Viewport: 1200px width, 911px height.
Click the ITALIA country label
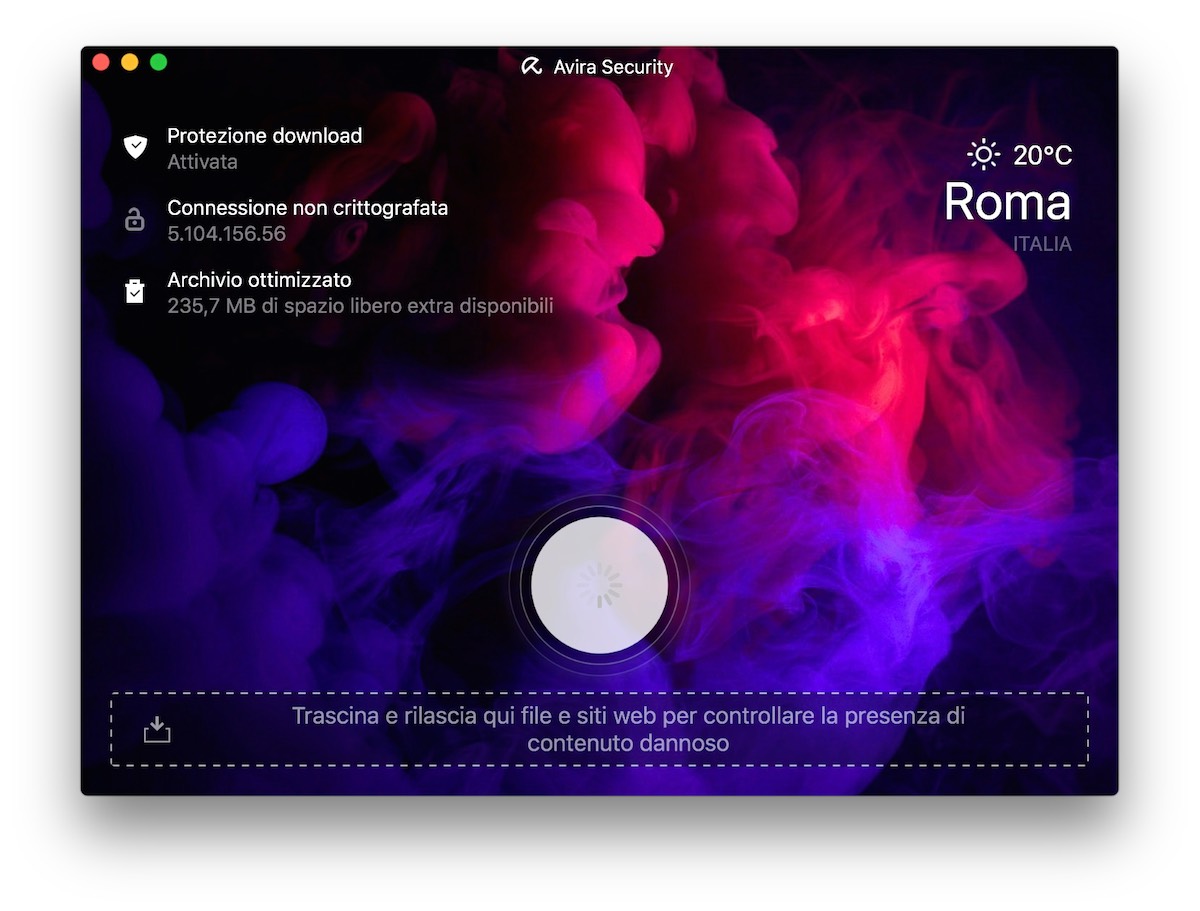coord(1042,243)
